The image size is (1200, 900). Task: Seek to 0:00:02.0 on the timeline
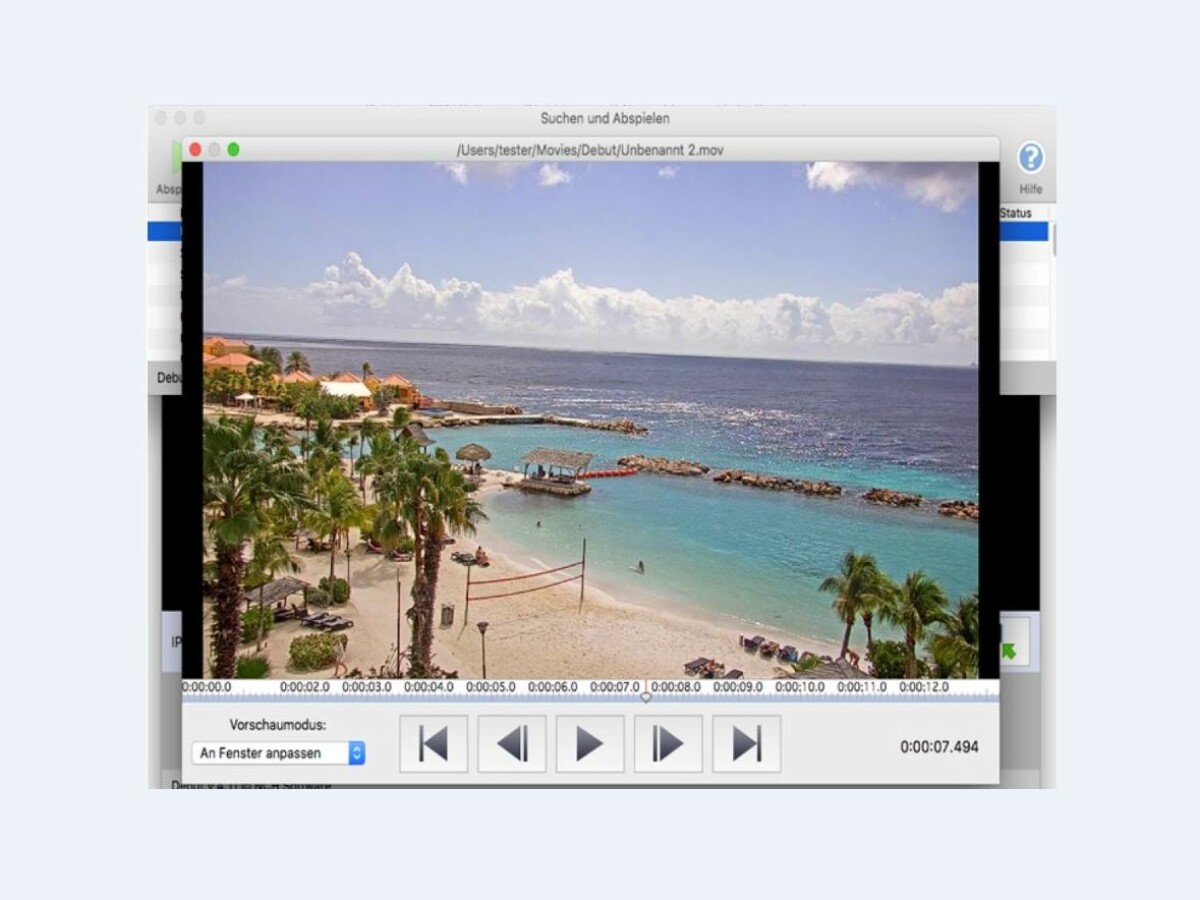point(305,688)
